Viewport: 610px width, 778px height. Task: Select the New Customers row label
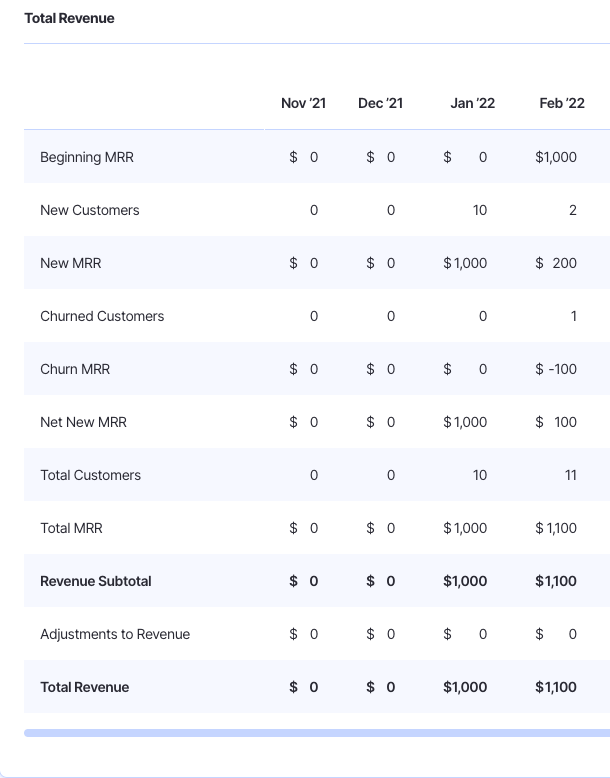(x=89, y=210)
